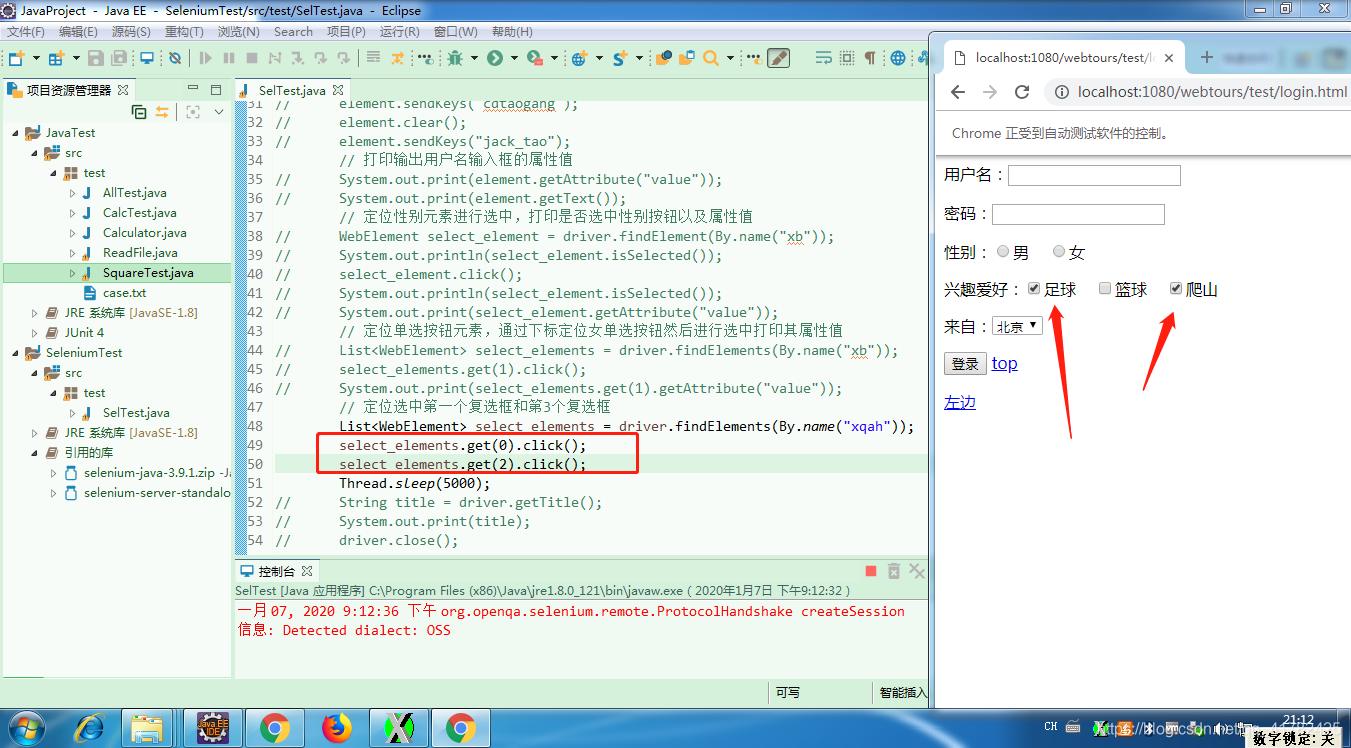Click the red Terminate icon in console
The image size is (1351, 748).
tap(871, 571)
